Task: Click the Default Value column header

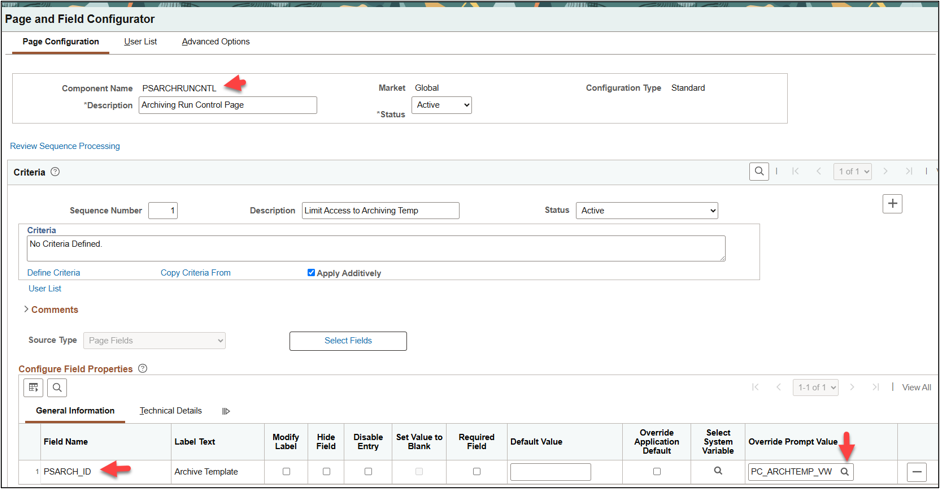Action: click(537, 442)
